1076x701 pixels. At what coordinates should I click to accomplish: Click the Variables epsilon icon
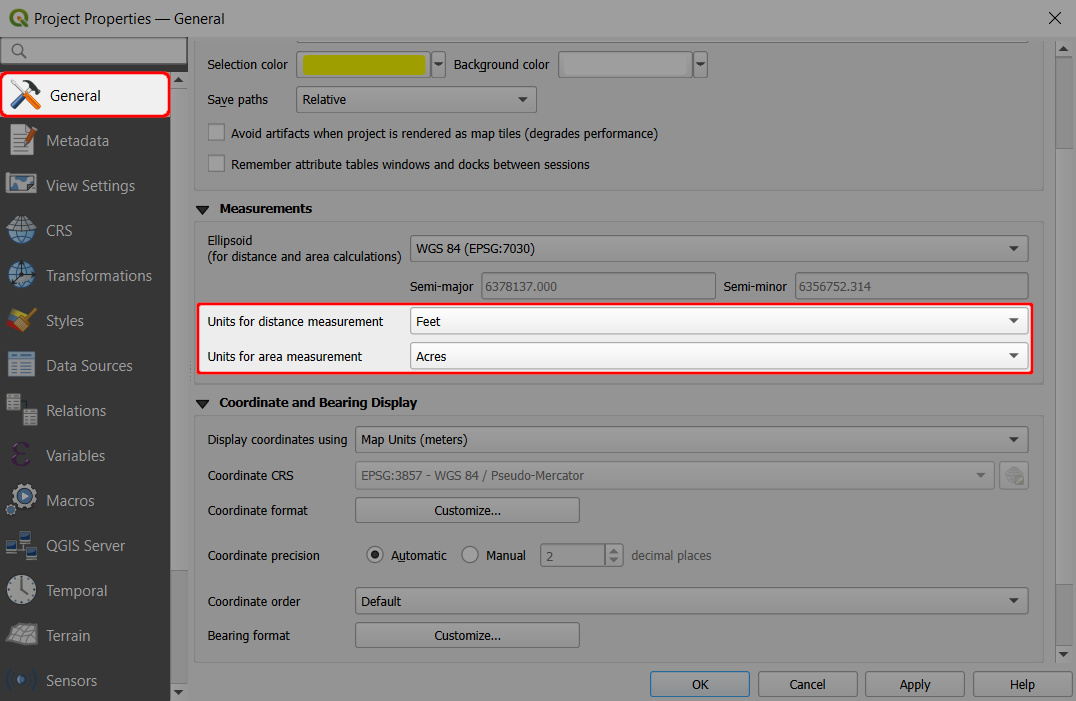(21, 455)
